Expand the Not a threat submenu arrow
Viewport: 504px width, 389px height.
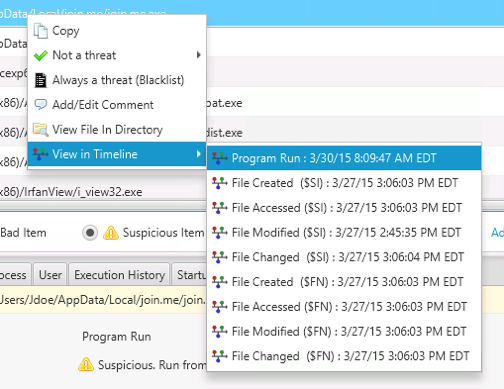[199, 55]
